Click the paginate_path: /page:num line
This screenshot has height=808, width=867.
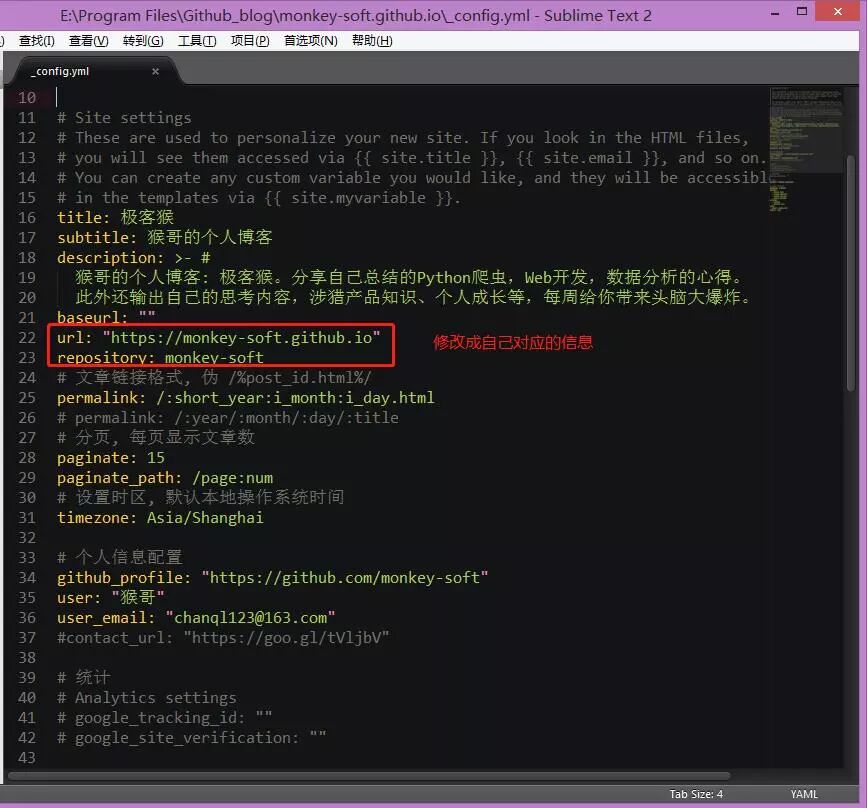pyautogui.click(x=165, y=478)
